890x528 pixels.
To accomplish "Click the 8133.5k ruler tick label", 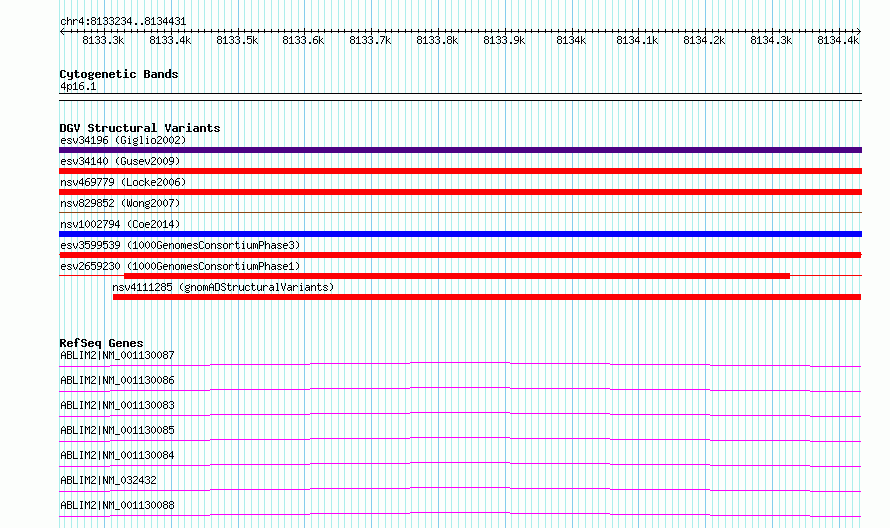I will (x=237, y=41).
